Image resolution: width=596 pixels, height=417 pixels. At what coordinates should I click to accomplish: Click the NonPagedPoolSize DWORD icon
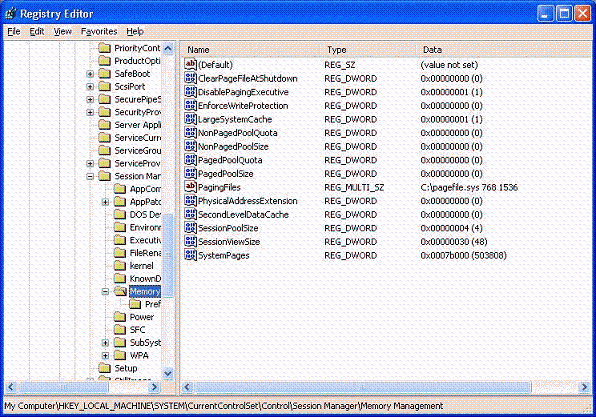tap(190, 146)
